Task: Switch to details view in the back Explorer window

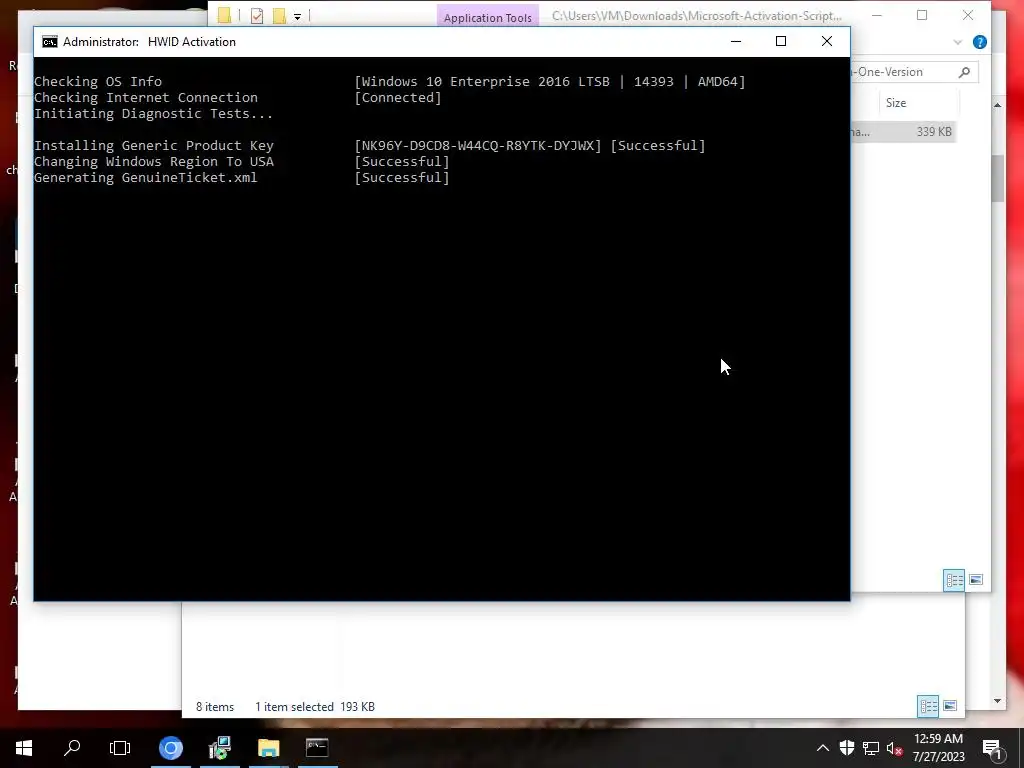Action: (x=928, y=706)
